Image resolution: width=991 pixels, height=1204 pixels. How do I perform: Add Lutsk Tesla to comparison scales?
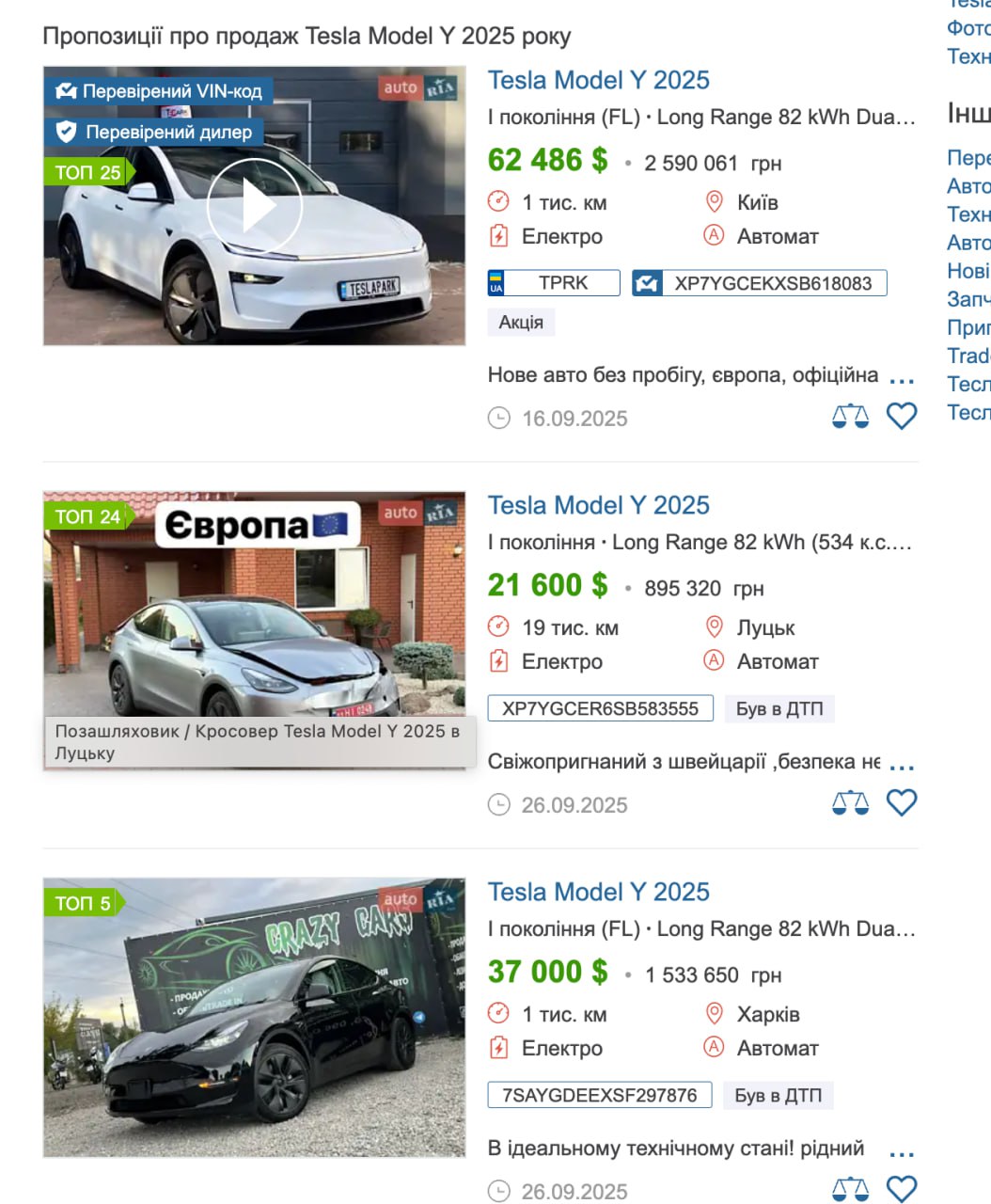point(851,802)
